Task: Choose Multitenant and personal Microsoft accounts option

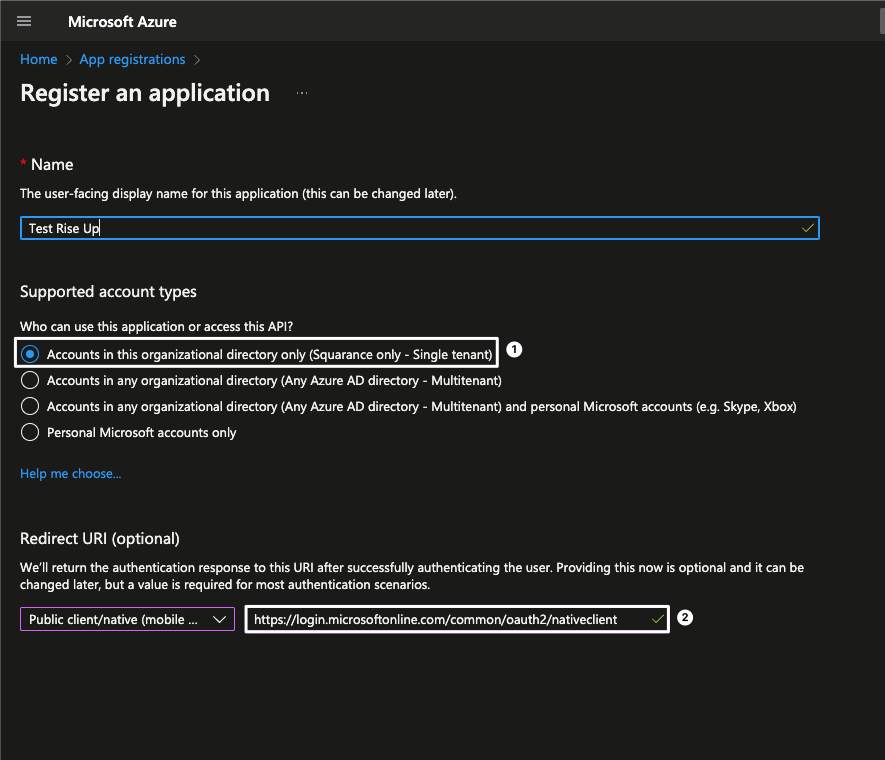Action: 31,406
